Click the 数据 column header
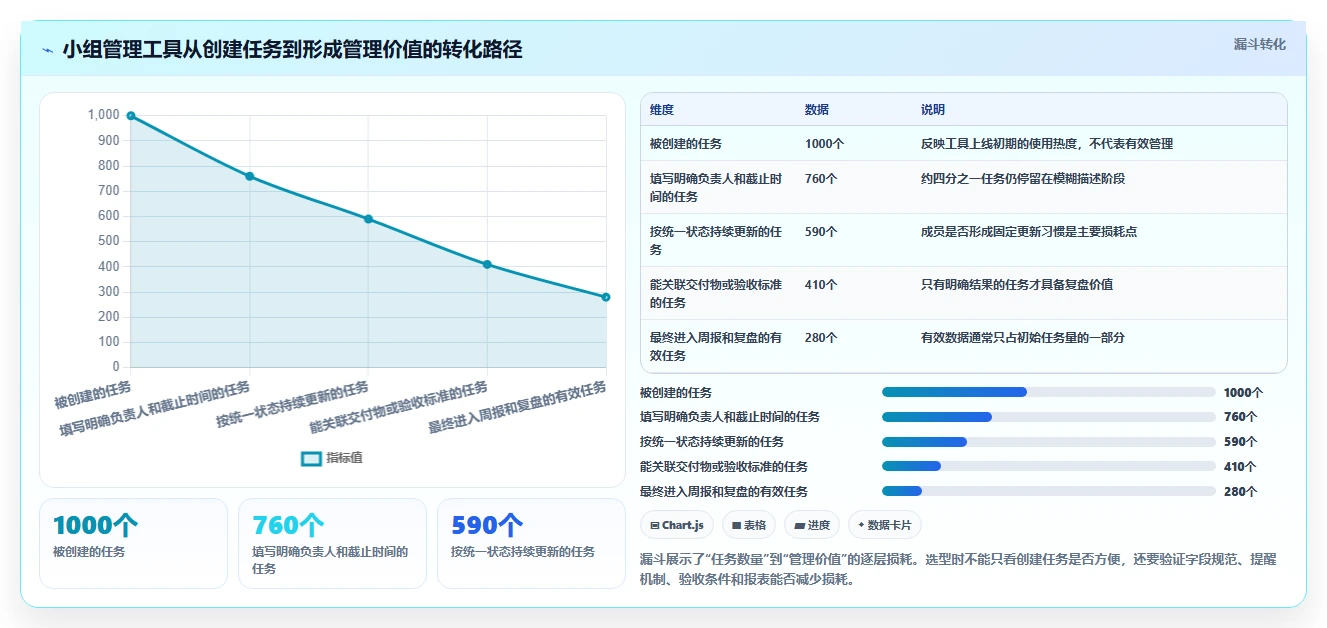 click(x=817, y=110)
